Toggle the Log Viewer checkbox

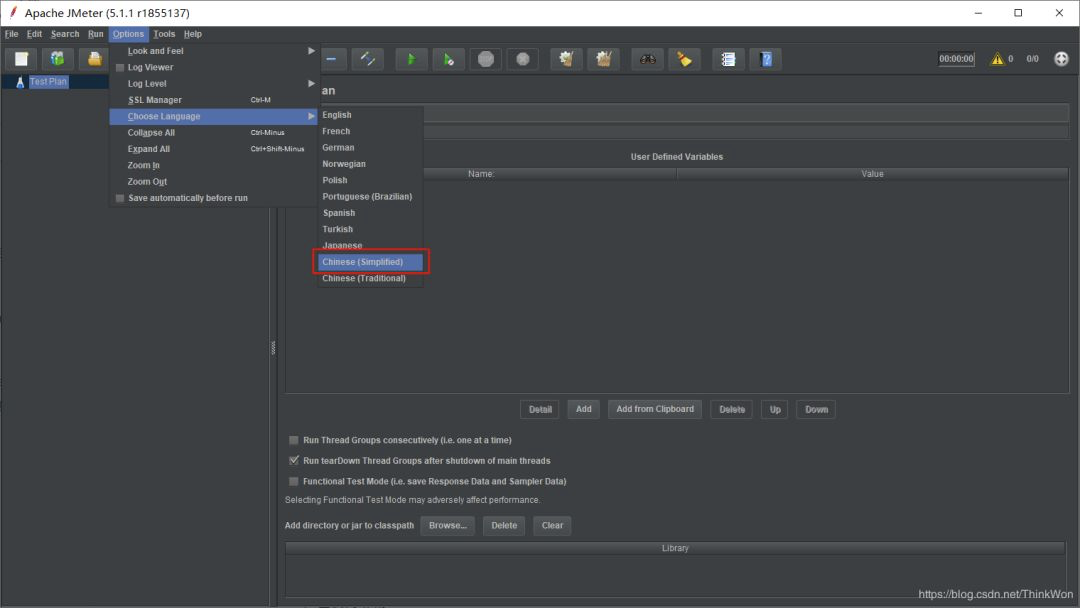(120, 67)
